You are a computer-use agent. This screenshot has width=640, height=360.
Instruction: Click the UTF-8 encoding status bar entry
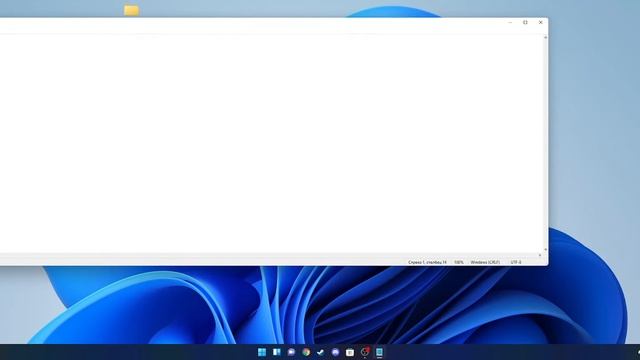tap(516, 262)
